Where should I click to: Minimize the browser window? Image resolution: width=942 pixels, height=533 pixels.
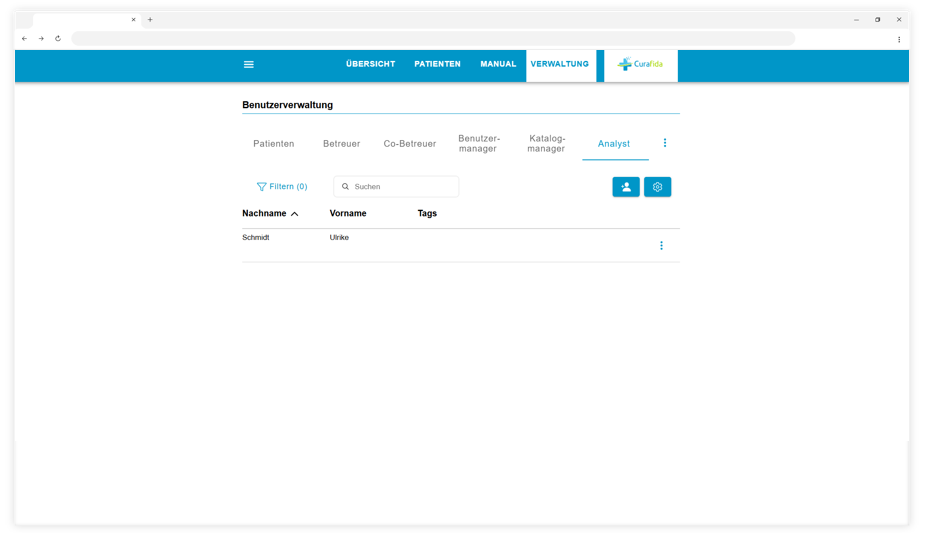pos(856,20)
